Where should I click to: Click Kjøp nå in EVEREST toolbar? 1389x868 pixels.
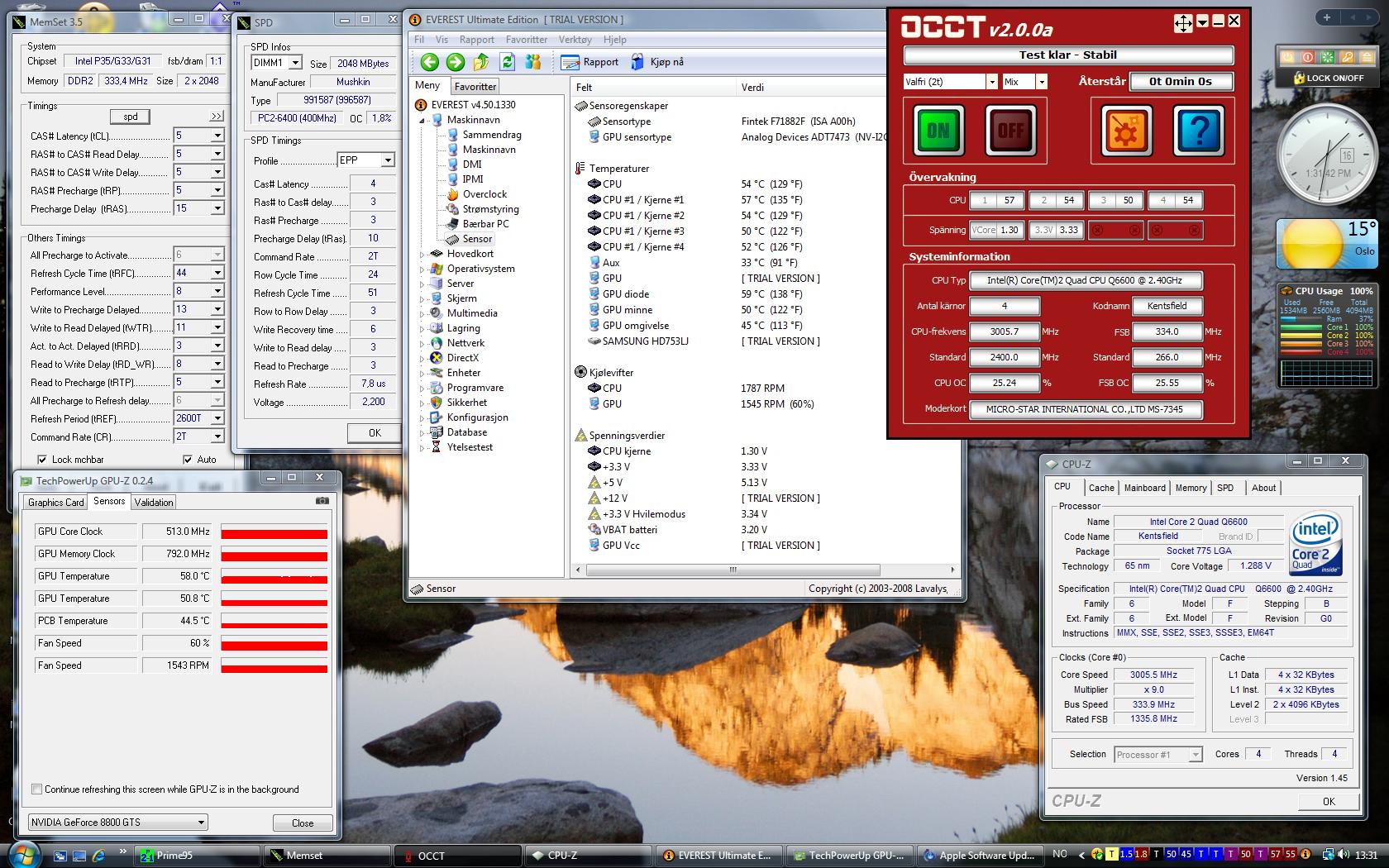[657, 62]
